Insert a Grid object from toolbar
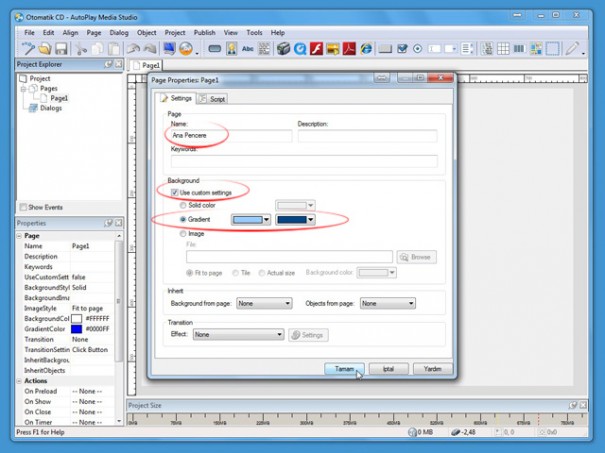Viewport: 605px width, 453px height. click(x=503, y=49)
